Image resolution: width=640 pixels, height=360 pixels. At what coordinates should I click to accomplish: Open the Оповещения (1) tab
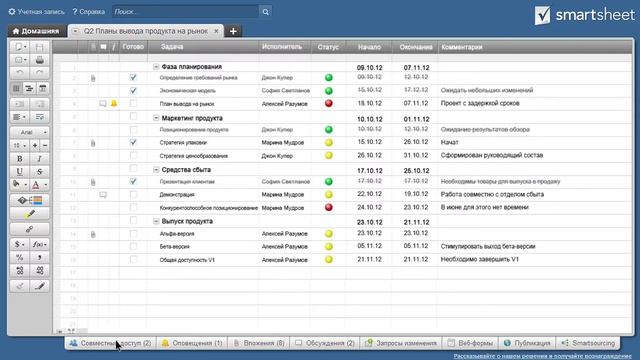[x=192, y=343]
